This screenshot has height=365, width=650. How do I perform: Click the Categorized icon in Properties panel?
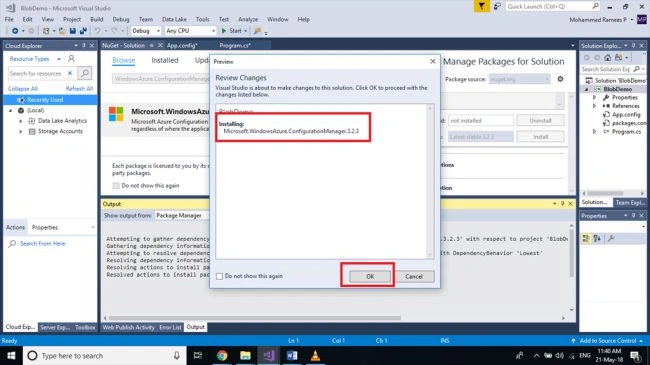tap(586, 238)
